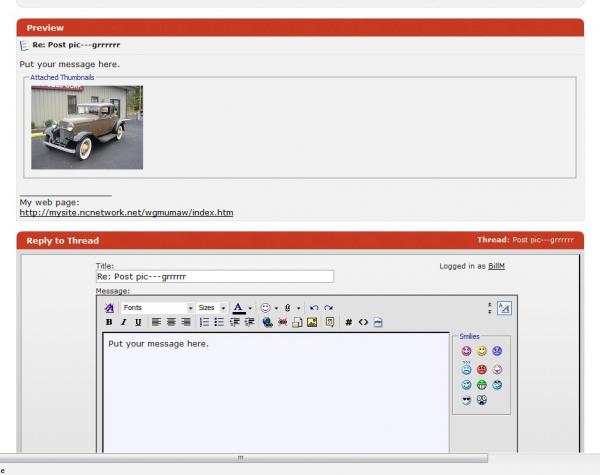
Task: Click the paperclip attachments icon
Action: 288,308
